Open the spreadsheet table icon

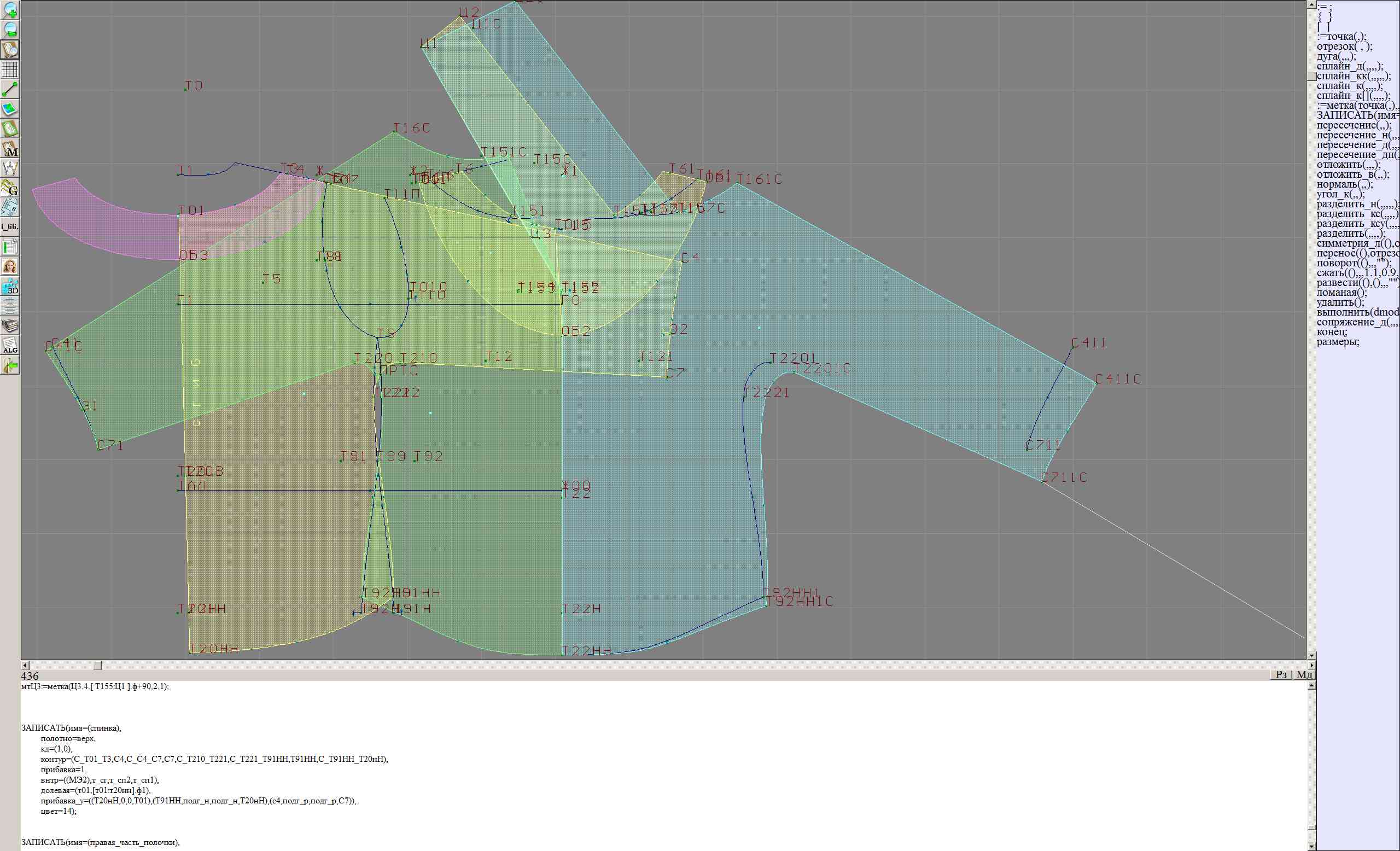[x=10, y=247]
